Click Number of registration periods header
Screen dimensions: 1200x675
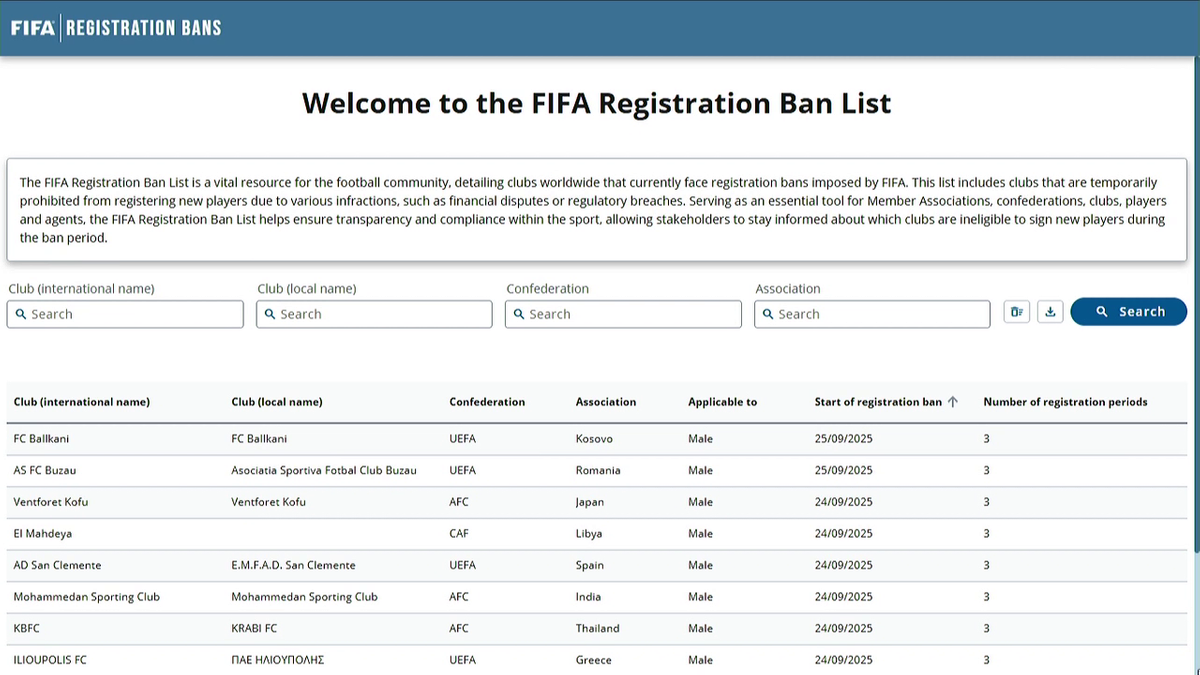(1065, 402)
